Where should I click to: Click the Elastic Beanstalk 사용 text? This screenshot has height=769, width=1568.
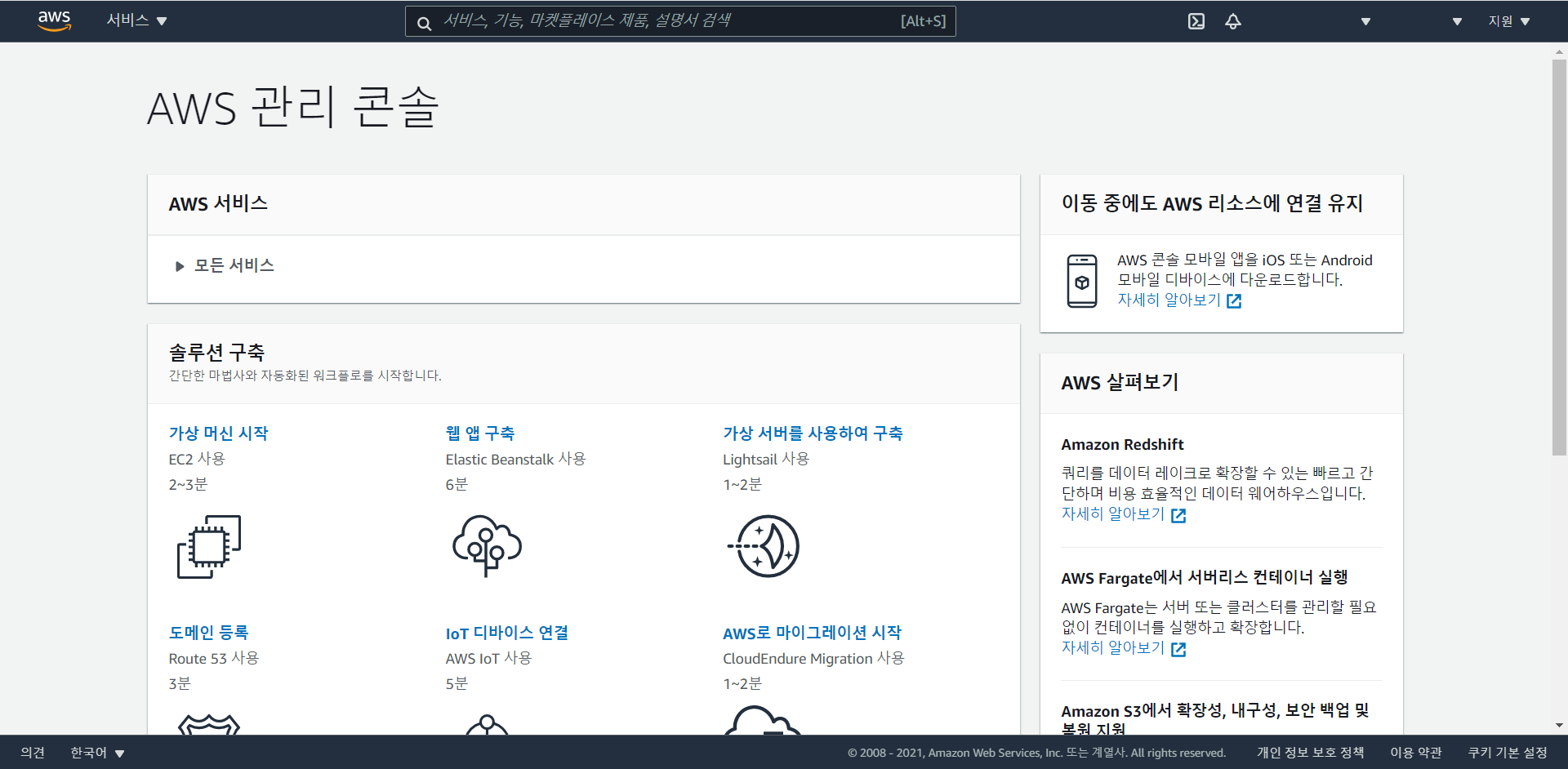[515, 460]
